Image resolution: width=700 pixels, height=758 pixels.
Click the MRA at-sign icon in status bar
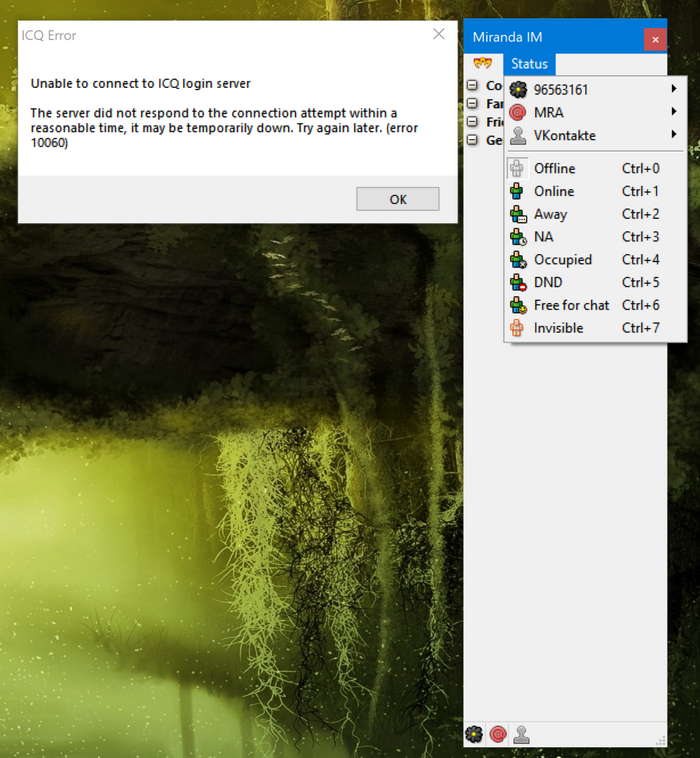pyautogui.click(x=498, y=734)
